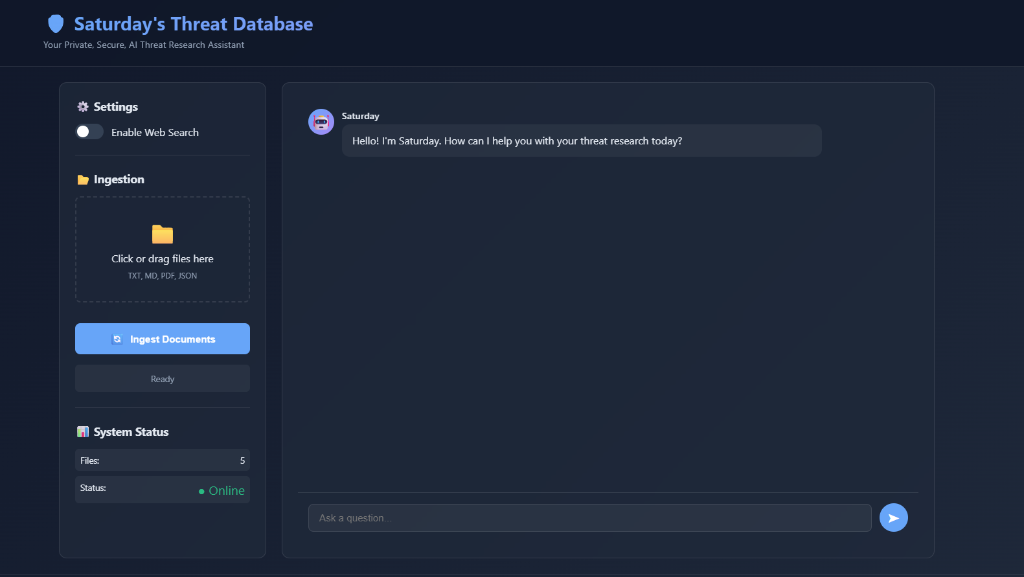Click the yellow folder icon in the drop zone

coord(163,234)
